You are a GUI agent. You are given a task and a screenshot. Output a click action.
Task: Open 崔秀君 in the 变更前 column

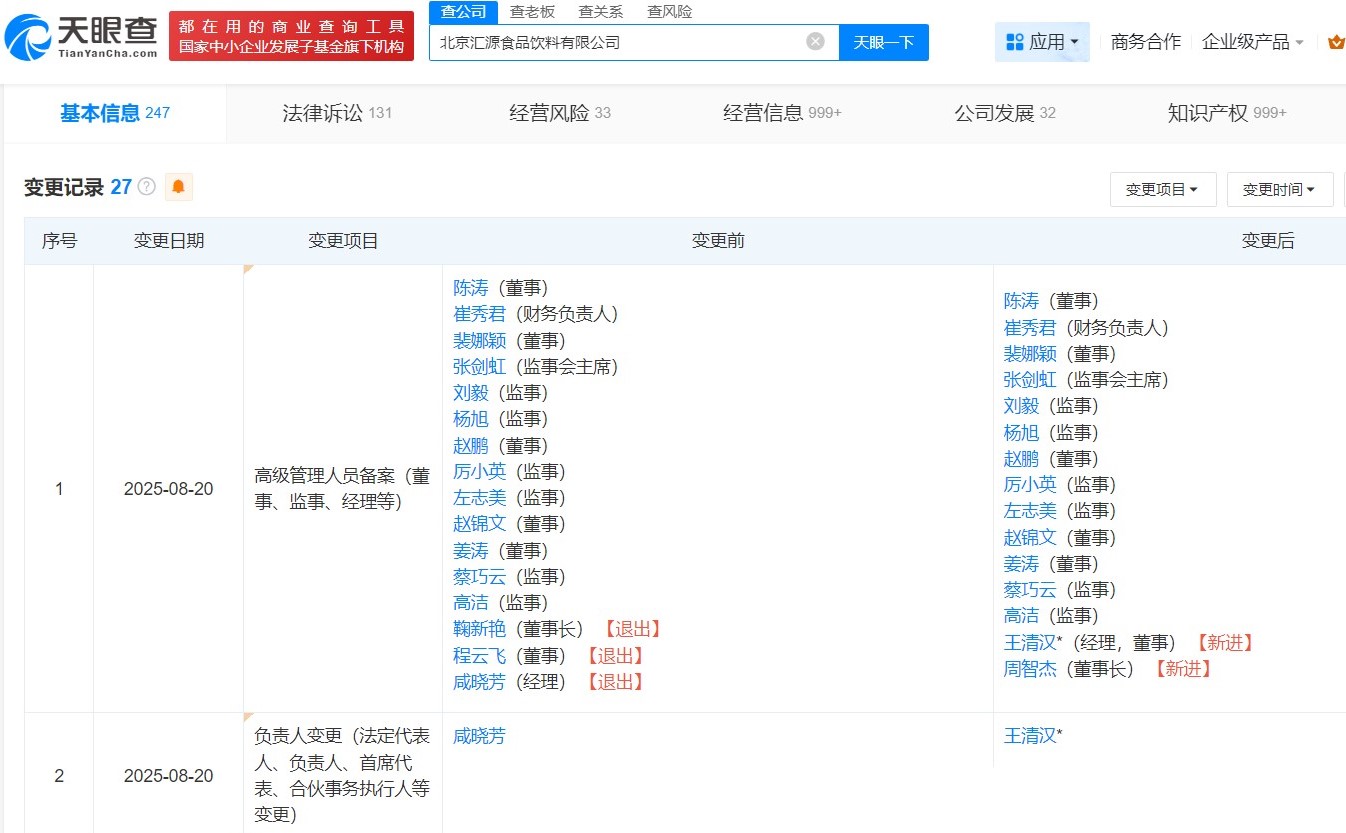point(479,314)
